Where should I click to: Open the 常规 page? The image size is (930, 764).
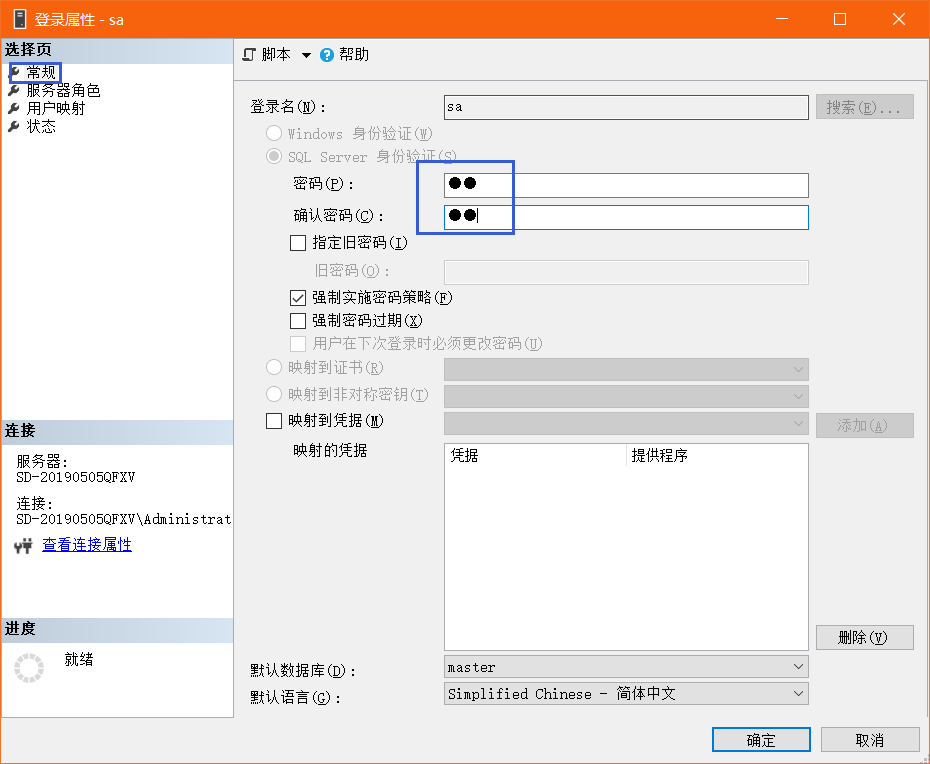[x=41, y=72]
